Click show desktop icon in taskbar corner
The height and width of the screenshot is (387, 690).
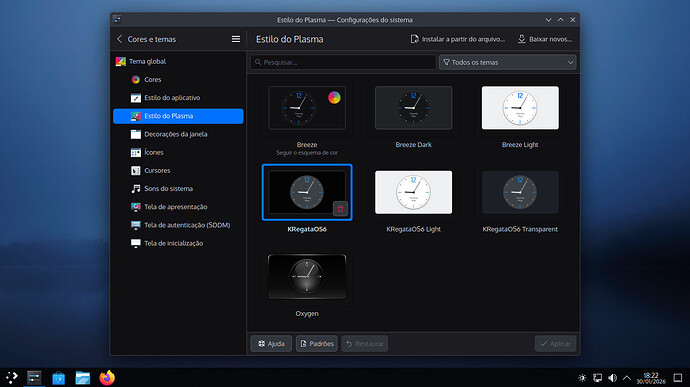tap(678, 378)
